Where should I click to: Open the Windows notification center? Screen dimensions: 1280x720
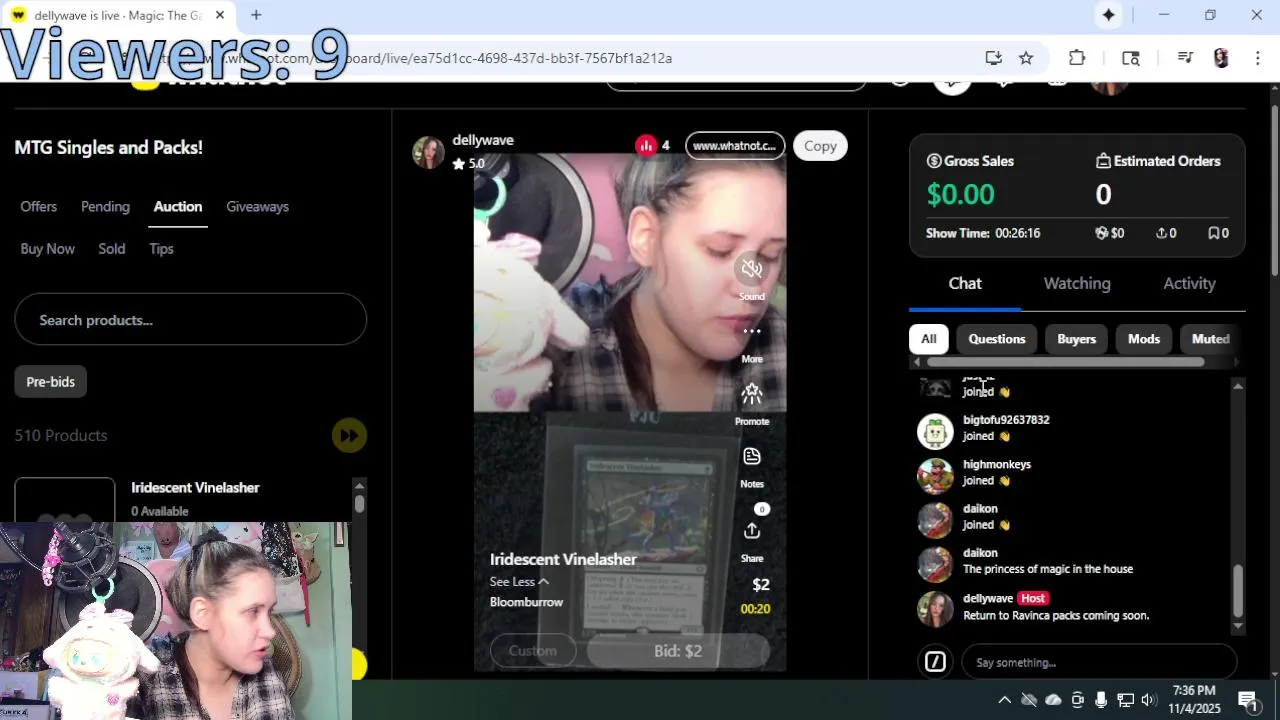point(1248,700)
